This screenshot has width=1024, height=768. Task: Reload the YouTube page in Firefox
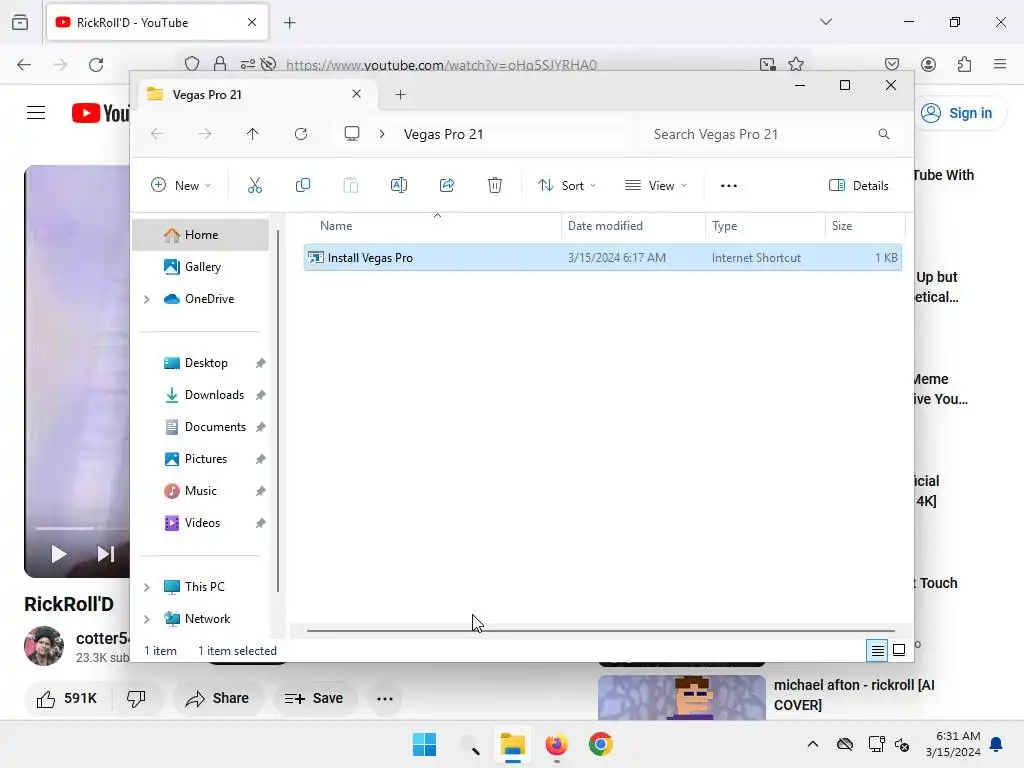[96, 65]
